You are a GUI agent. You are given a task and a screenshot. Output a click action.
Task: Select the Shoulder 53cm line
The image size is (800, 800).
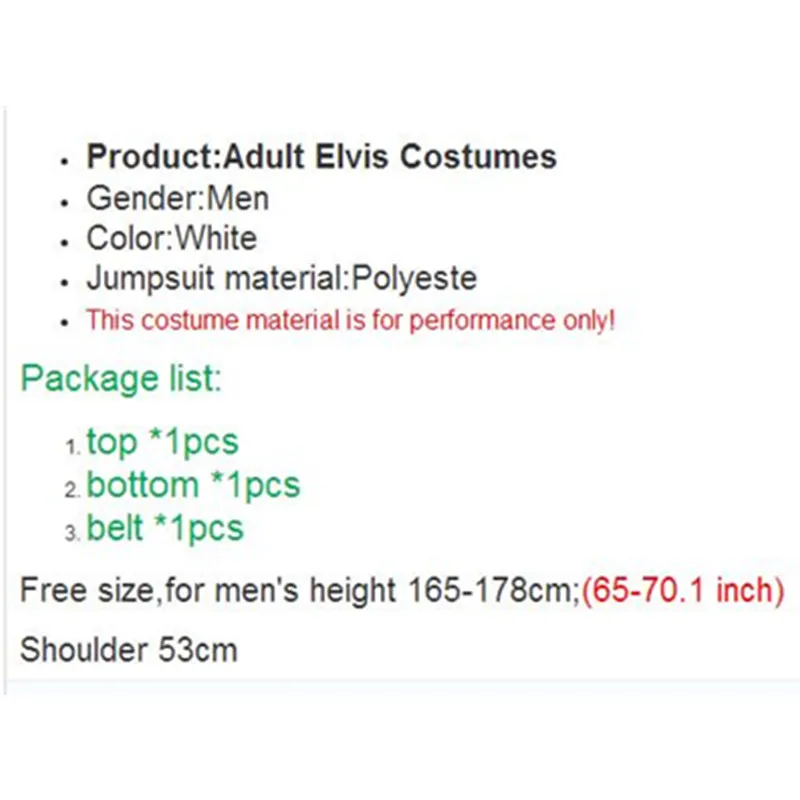(x=129, y=650)
